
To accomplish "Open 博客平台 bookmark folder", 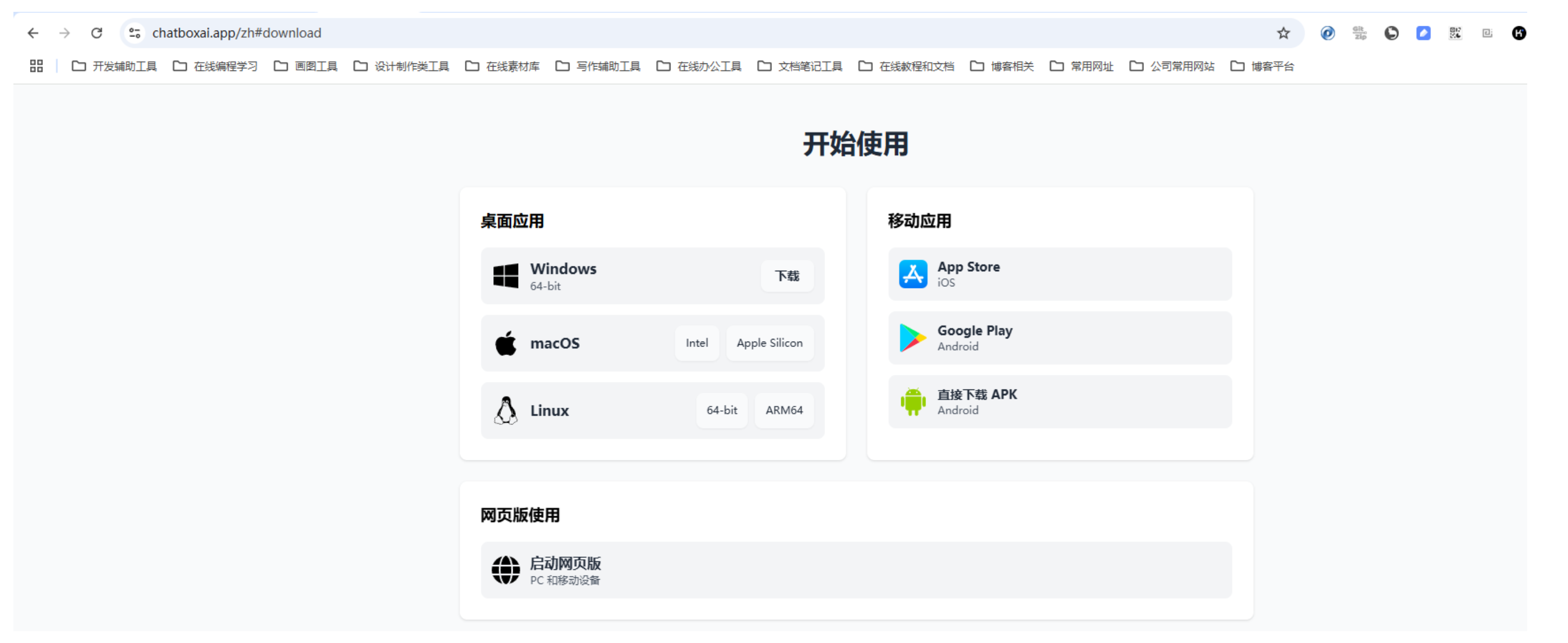I will (1263, 67).
